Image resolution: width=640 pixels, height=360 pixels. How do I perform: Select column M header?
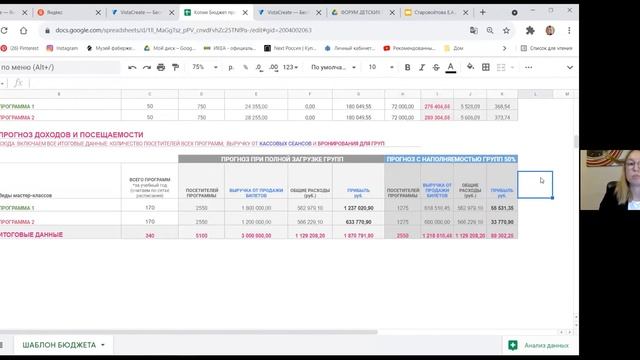[567, 94]
